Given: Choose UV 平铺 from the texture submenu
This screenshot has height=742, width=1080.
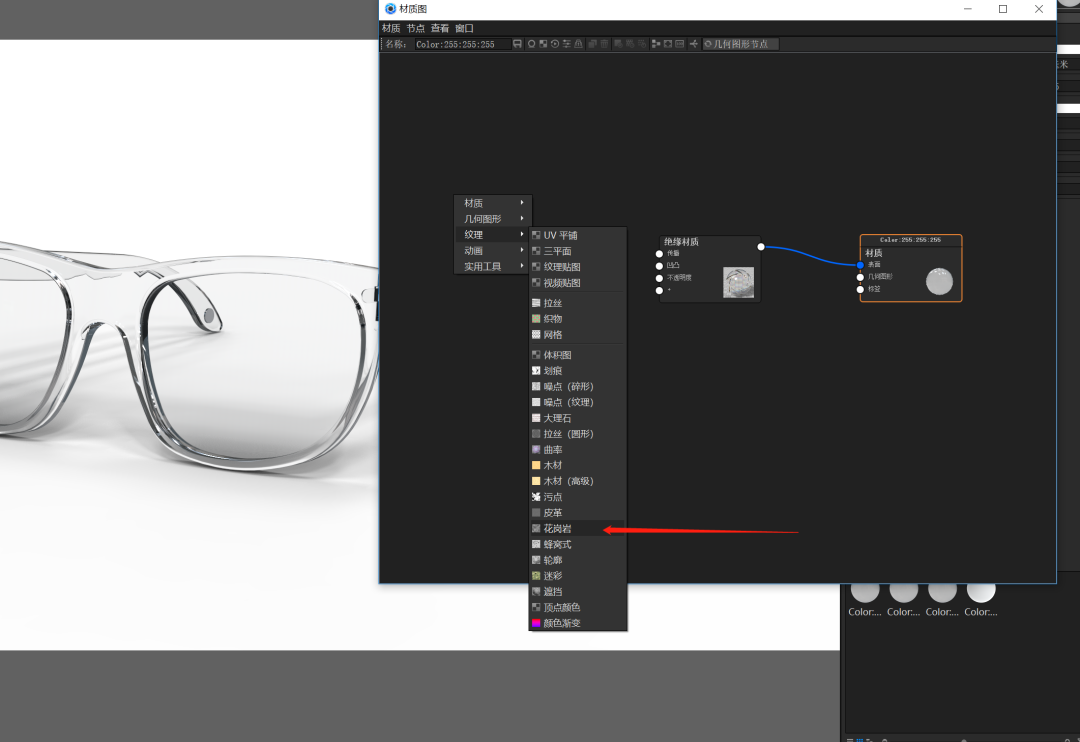Looking at the screenshot, I should coord(578,236).
